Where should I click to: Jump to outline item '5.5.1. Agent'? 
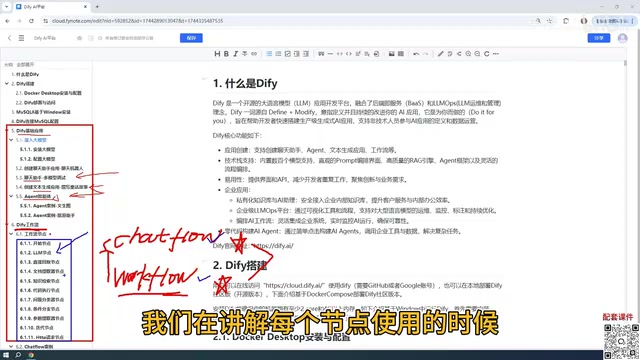(x=45, y=206)
